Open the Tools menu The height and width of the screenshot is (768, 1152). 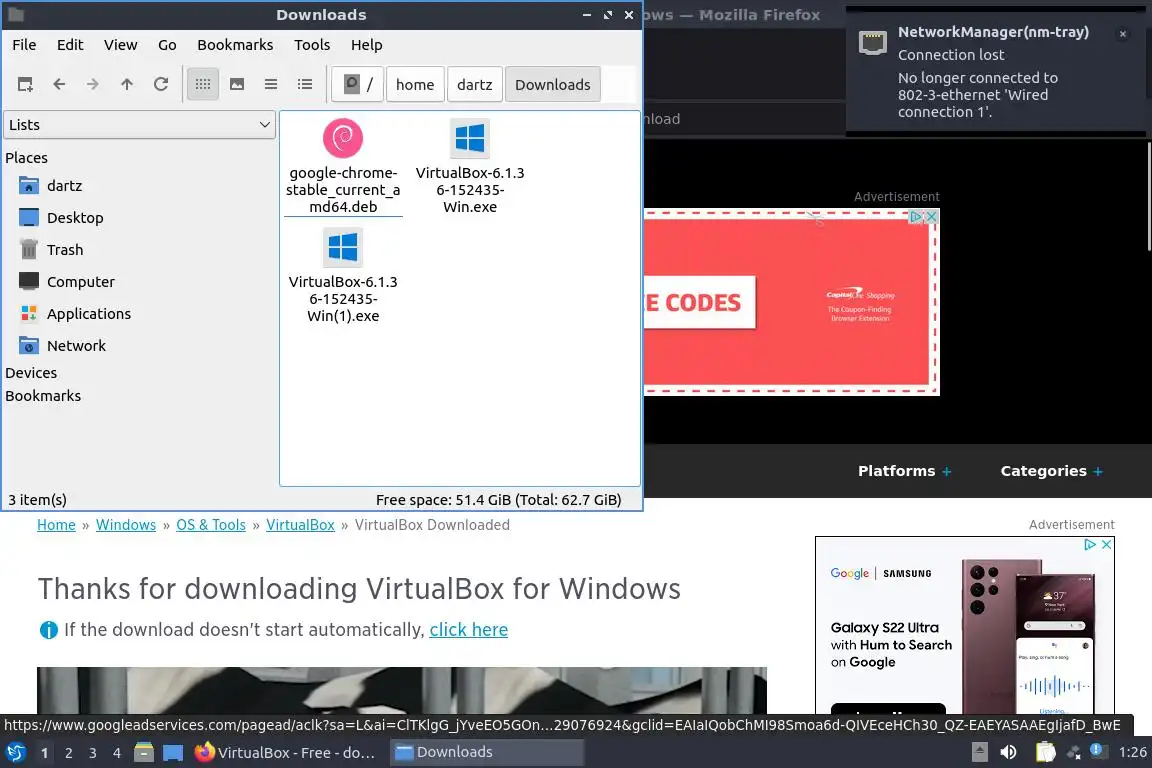[312, 45]
